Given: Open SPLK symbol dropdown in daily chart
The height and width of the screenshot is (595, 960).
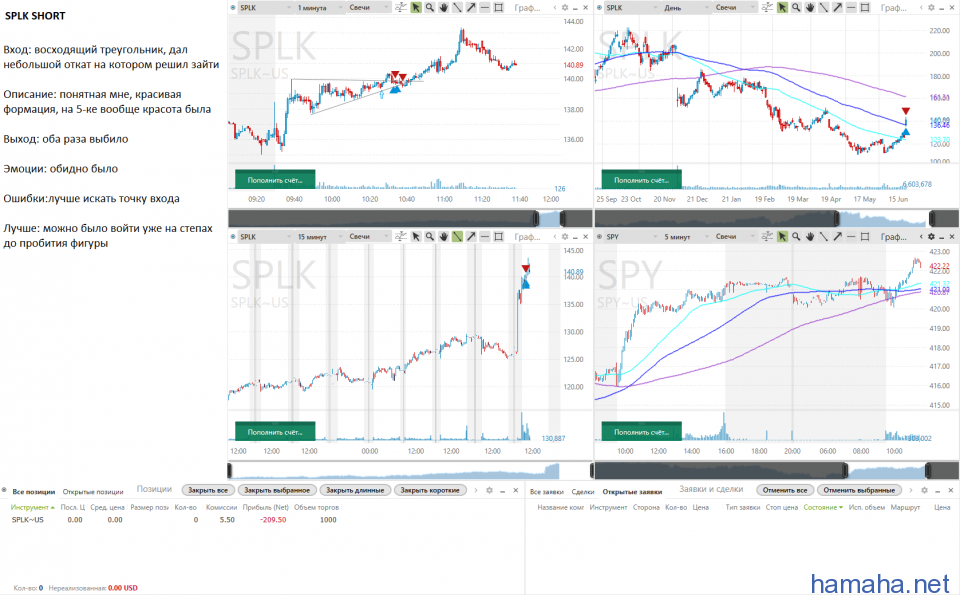Looking at the screenshot, I should pyautogui.click(x=632, y=7).
